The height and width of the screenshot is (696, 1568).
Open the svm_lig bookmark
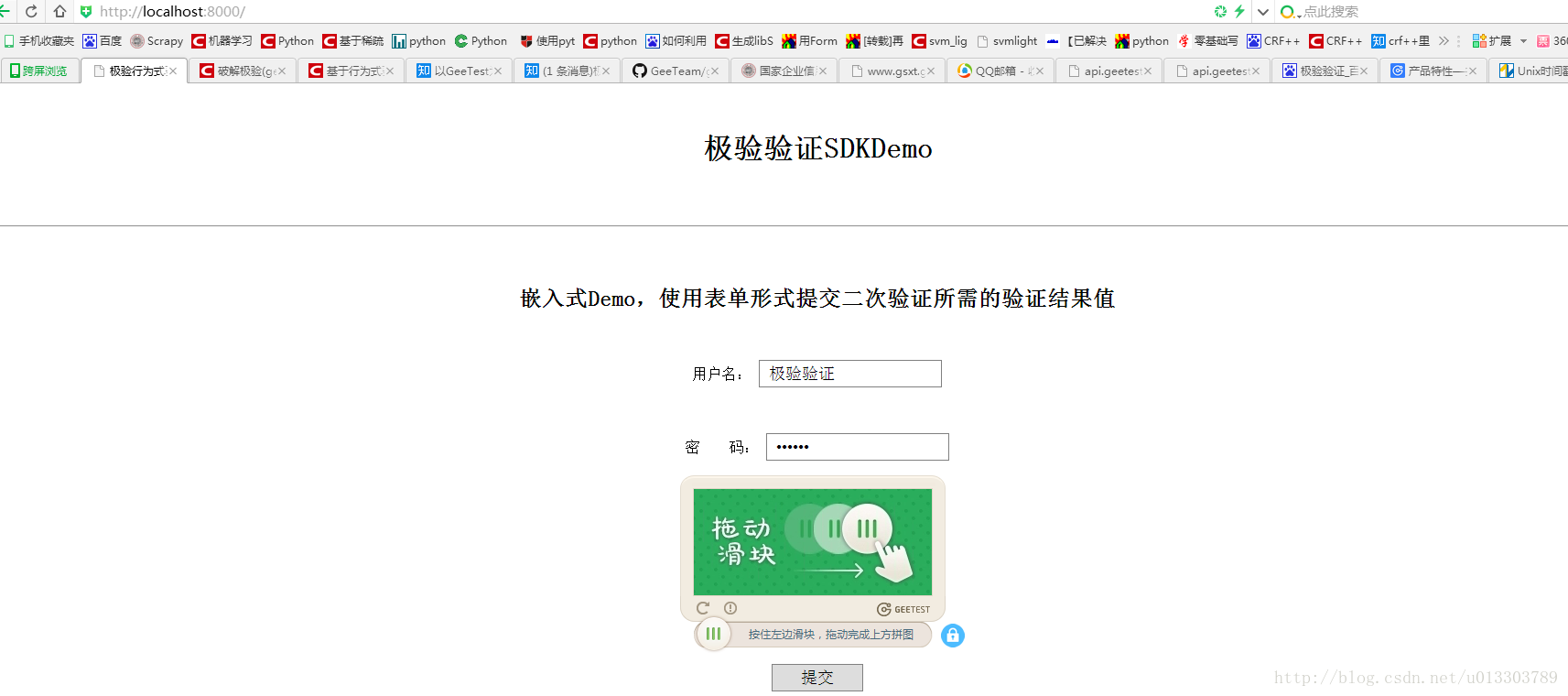(x=940, y=41)
